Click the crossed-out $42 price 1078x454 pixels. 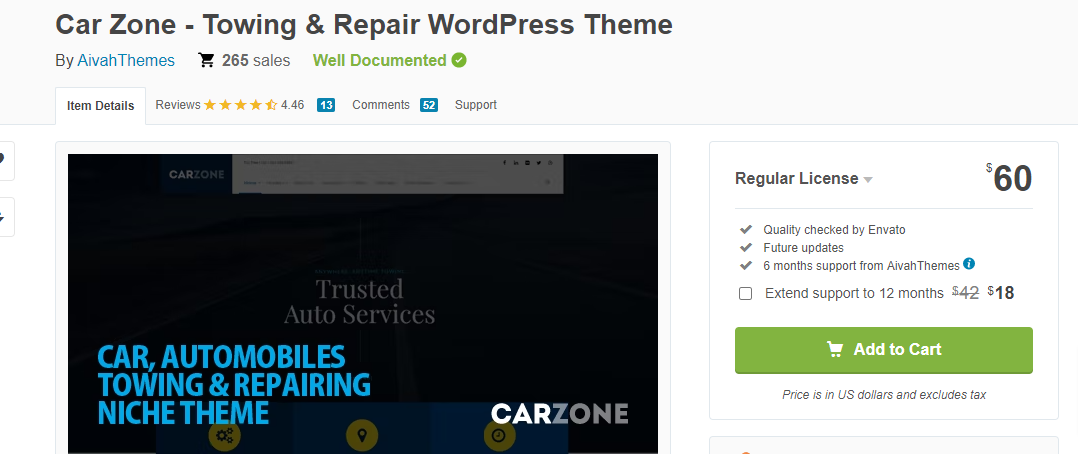tap(965, 292)
